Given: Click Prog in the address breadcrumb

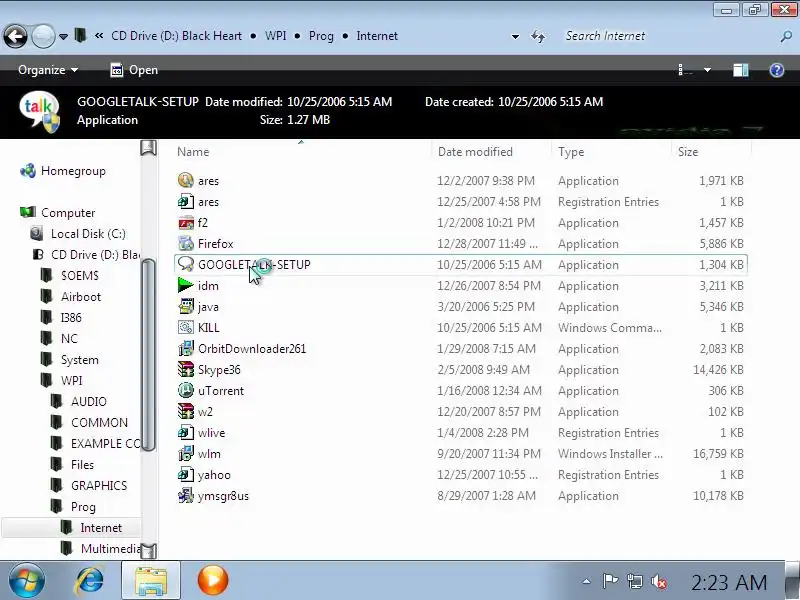Looking at the screenshot, I should 321,36.
